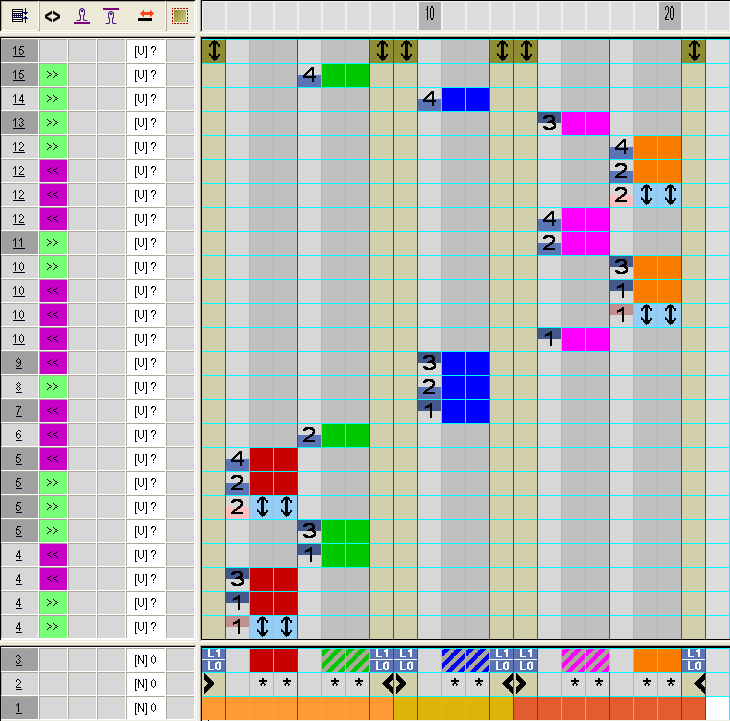
Task: Click the column ruler marker labeled 20
Action: click(x=669, y=15)
